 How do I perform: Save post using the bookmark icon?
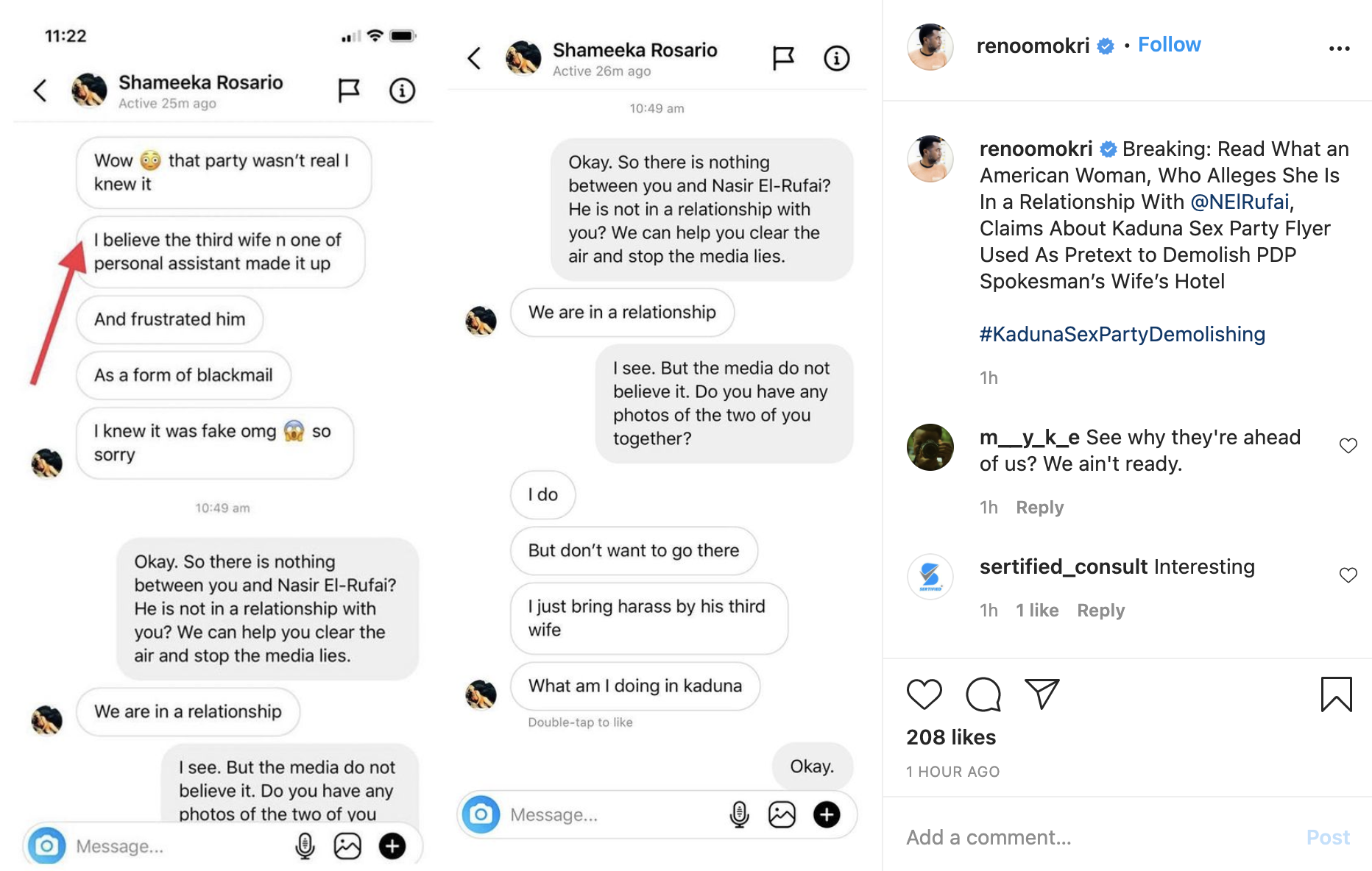[x=1336, y=694]
